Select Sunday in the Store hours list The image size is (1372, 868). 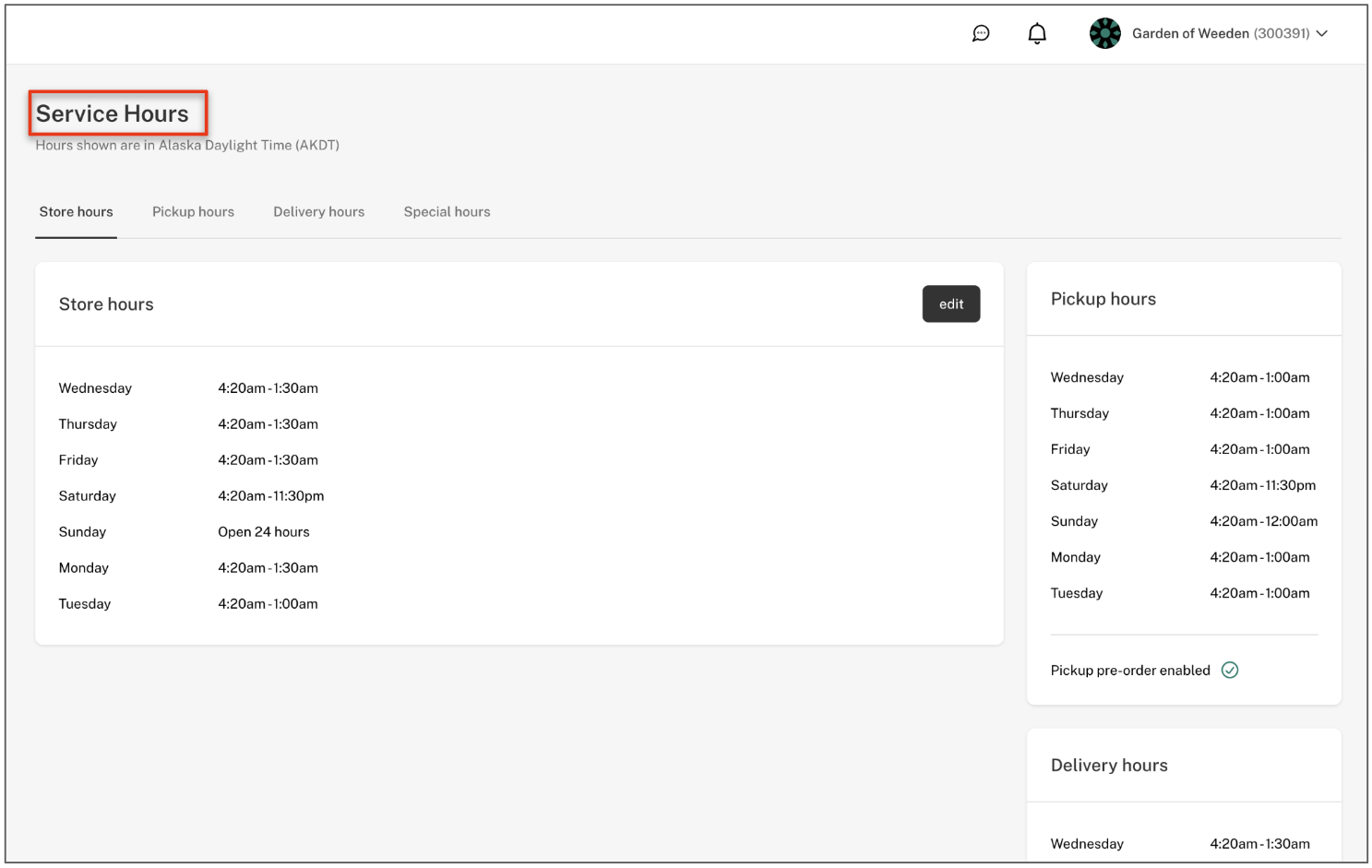pos(82,532)
